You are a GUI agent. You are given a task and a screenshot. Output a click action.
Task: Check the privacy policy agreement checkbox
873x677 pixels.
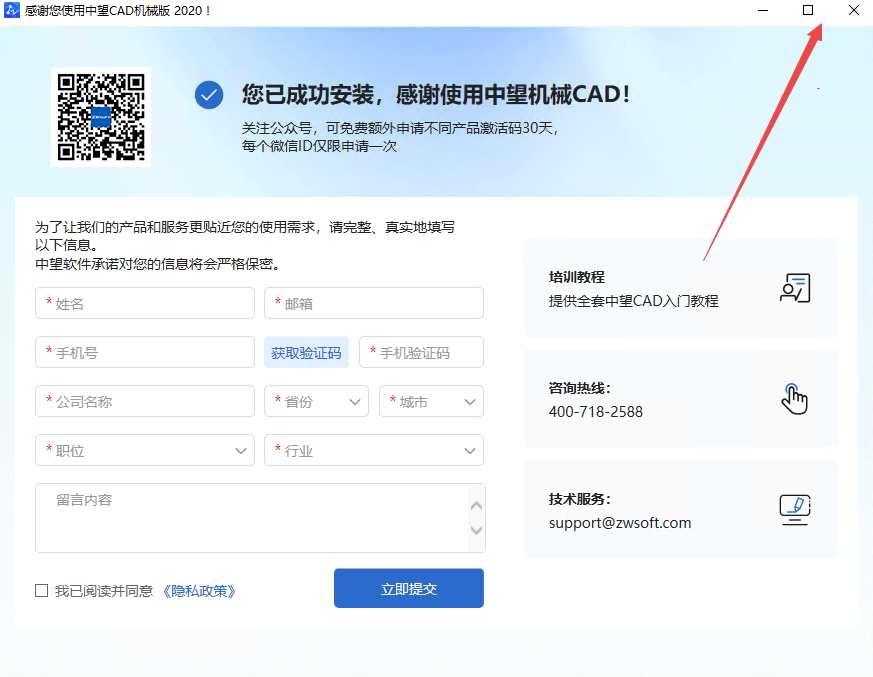42,591
